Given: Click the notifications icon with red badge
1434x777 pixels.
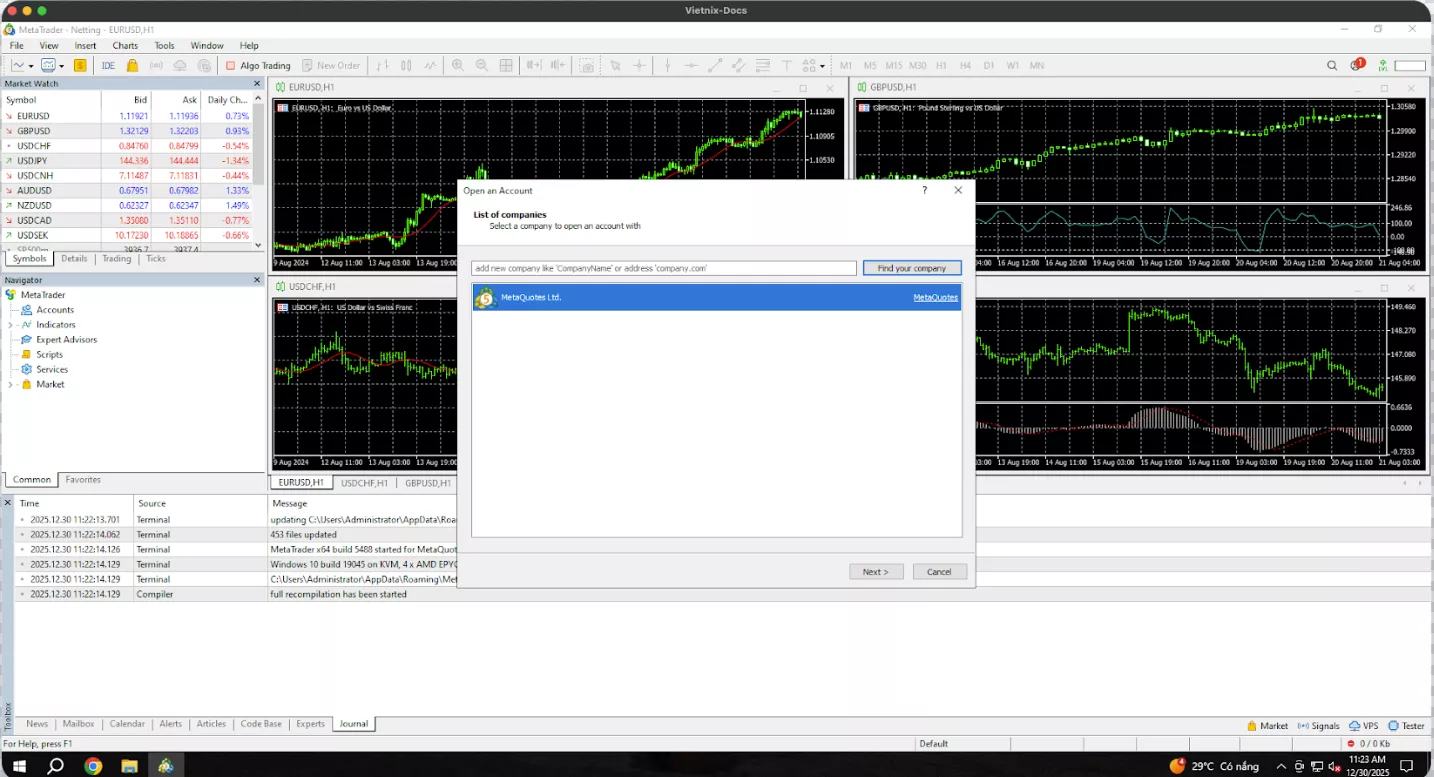Looking at the screenshot, I should click(1357, 66).
